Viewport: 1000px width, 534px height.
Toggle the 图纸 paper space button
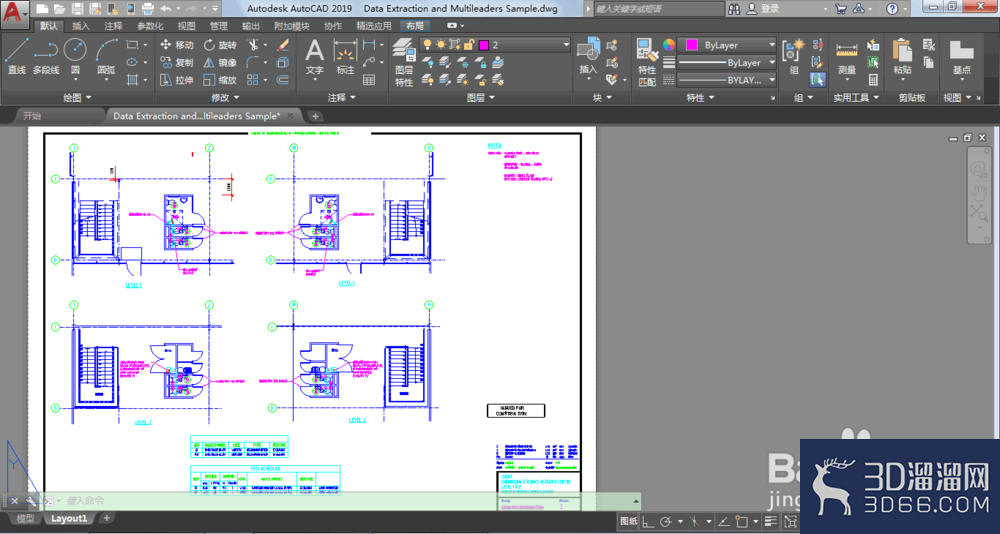click(x=628, y=521)
